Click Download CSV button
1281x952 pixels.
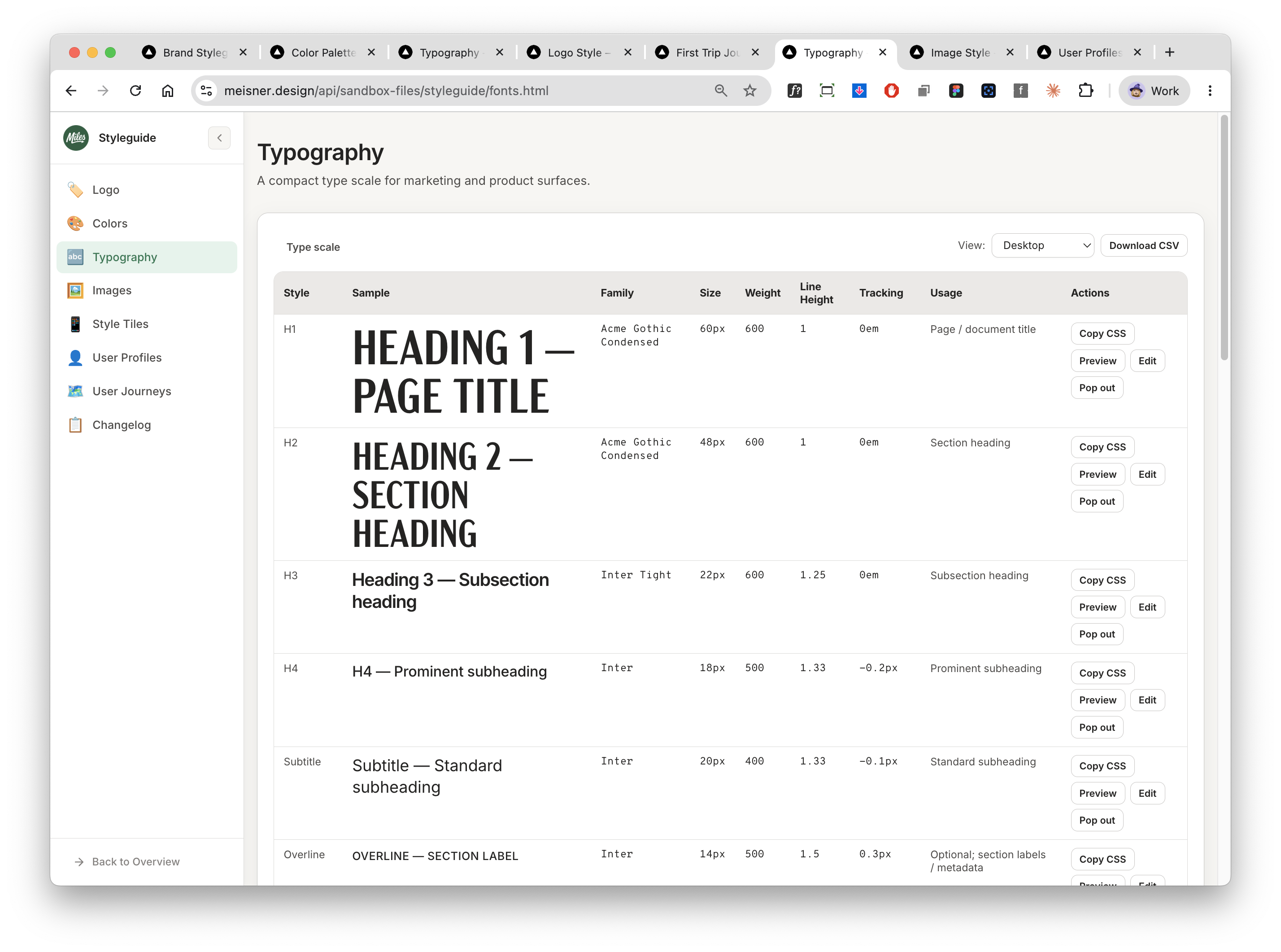click(x=1143, y=245)
